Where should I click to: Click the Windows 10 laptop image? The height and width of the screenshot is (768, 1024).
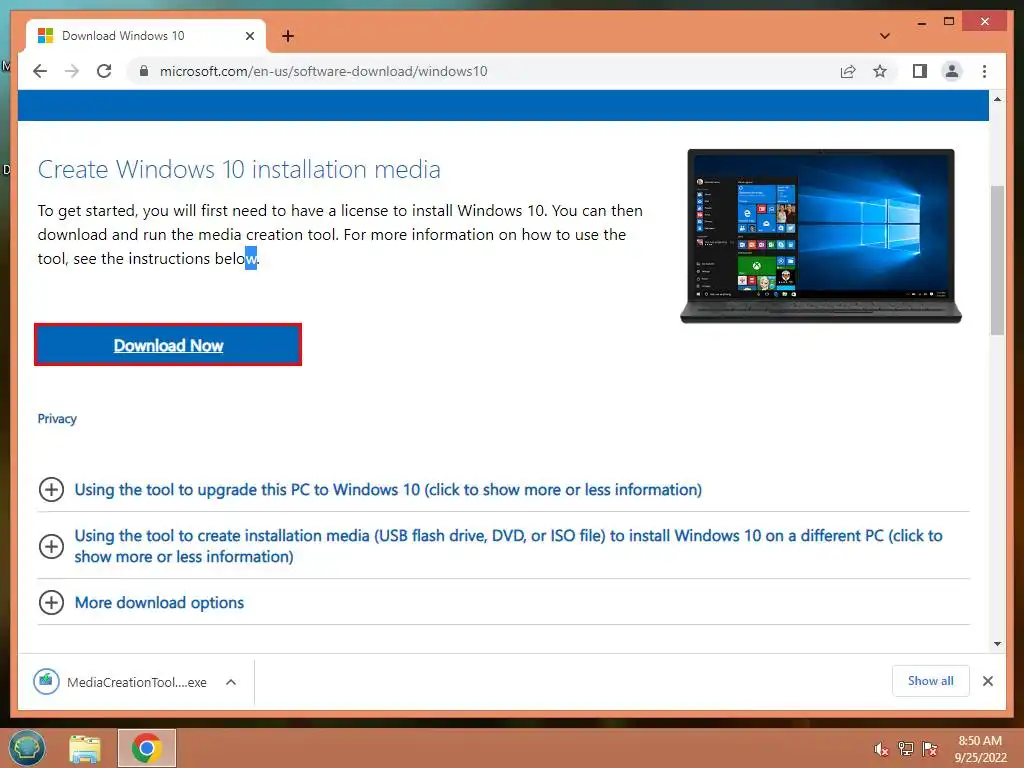(x=821, y=236)
